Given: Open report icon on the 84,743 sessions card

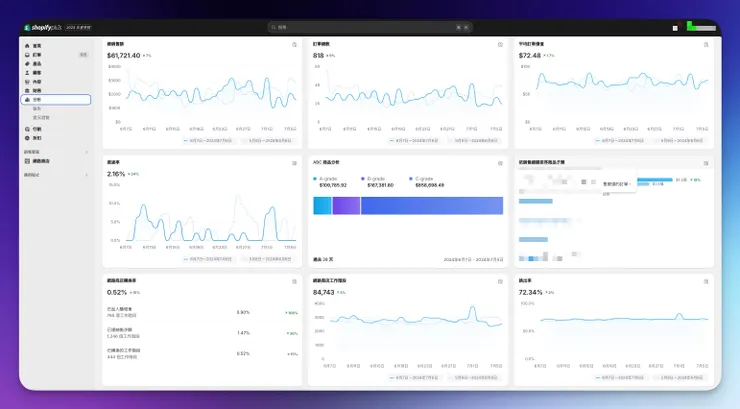Looking at the screenshot, I should coord(500,282).
